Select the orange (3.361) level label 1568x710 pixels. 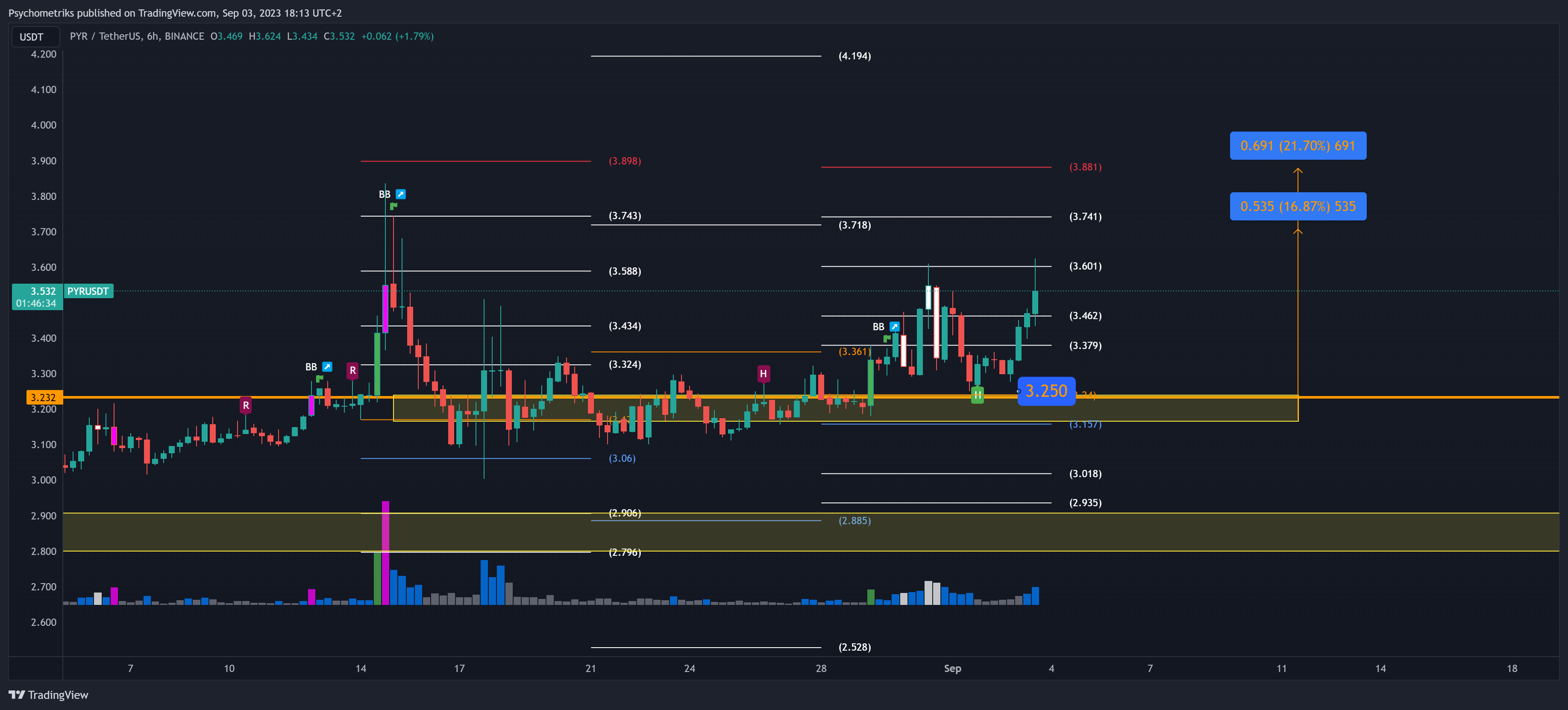coord(854,352)
